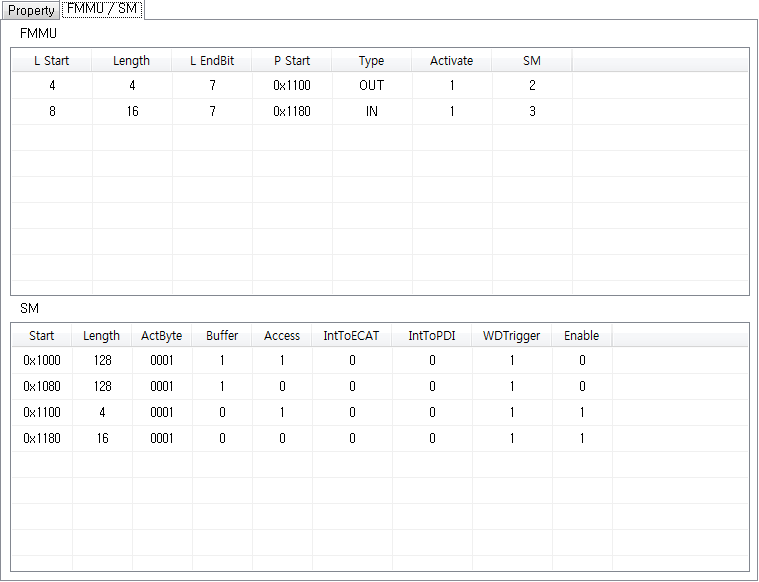759x582 pixels.
Task: Click the Access column header
Action: 281,336
